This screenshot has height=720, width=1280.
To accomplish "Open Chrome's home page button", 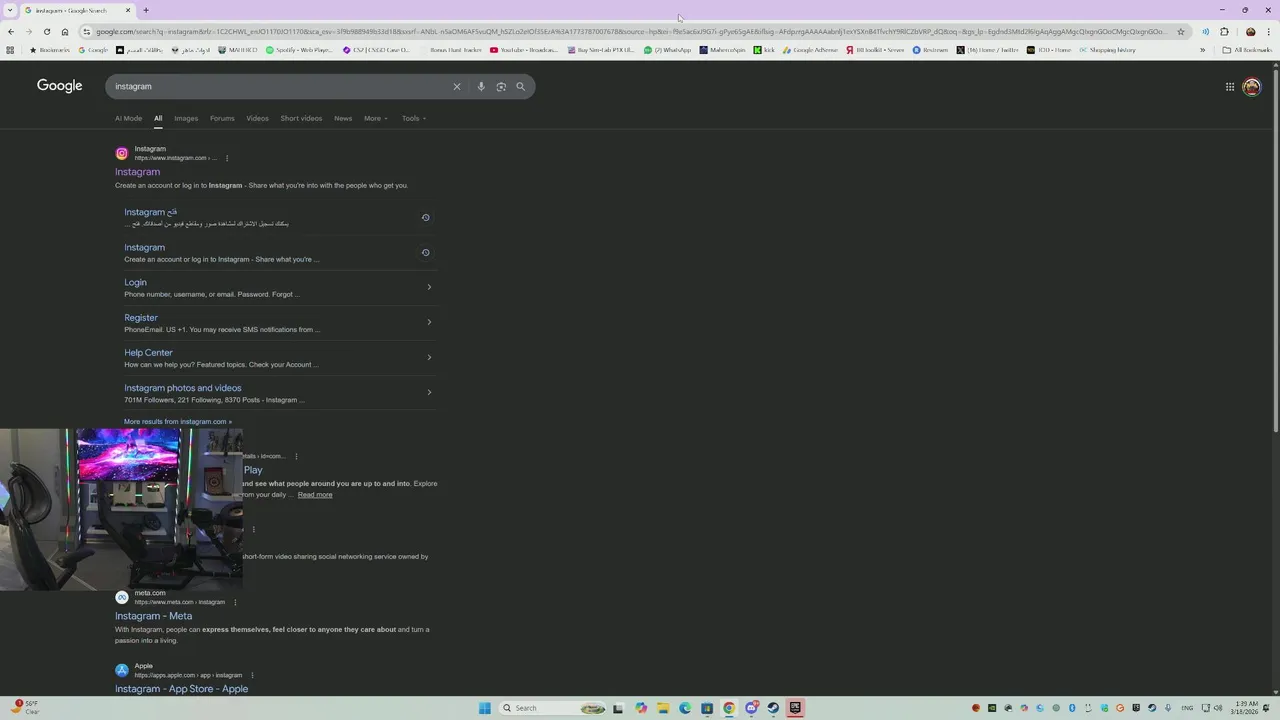I will click(65, 32).
